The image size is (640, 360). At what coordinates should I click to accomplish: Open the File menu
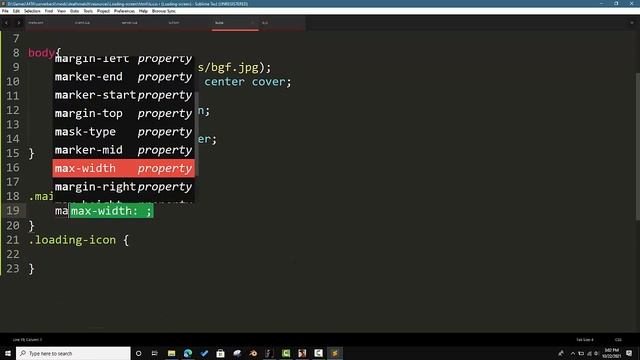pyautogui.click(x=5, y=11)
